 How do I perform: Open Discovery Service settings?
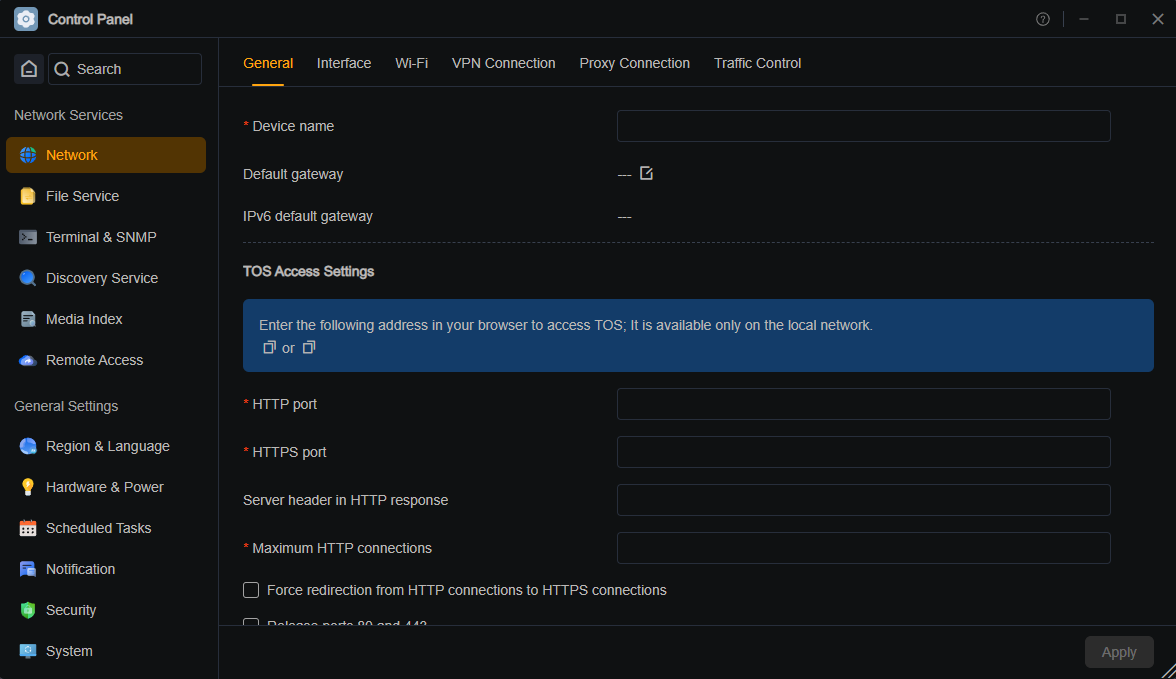(106, 278)
